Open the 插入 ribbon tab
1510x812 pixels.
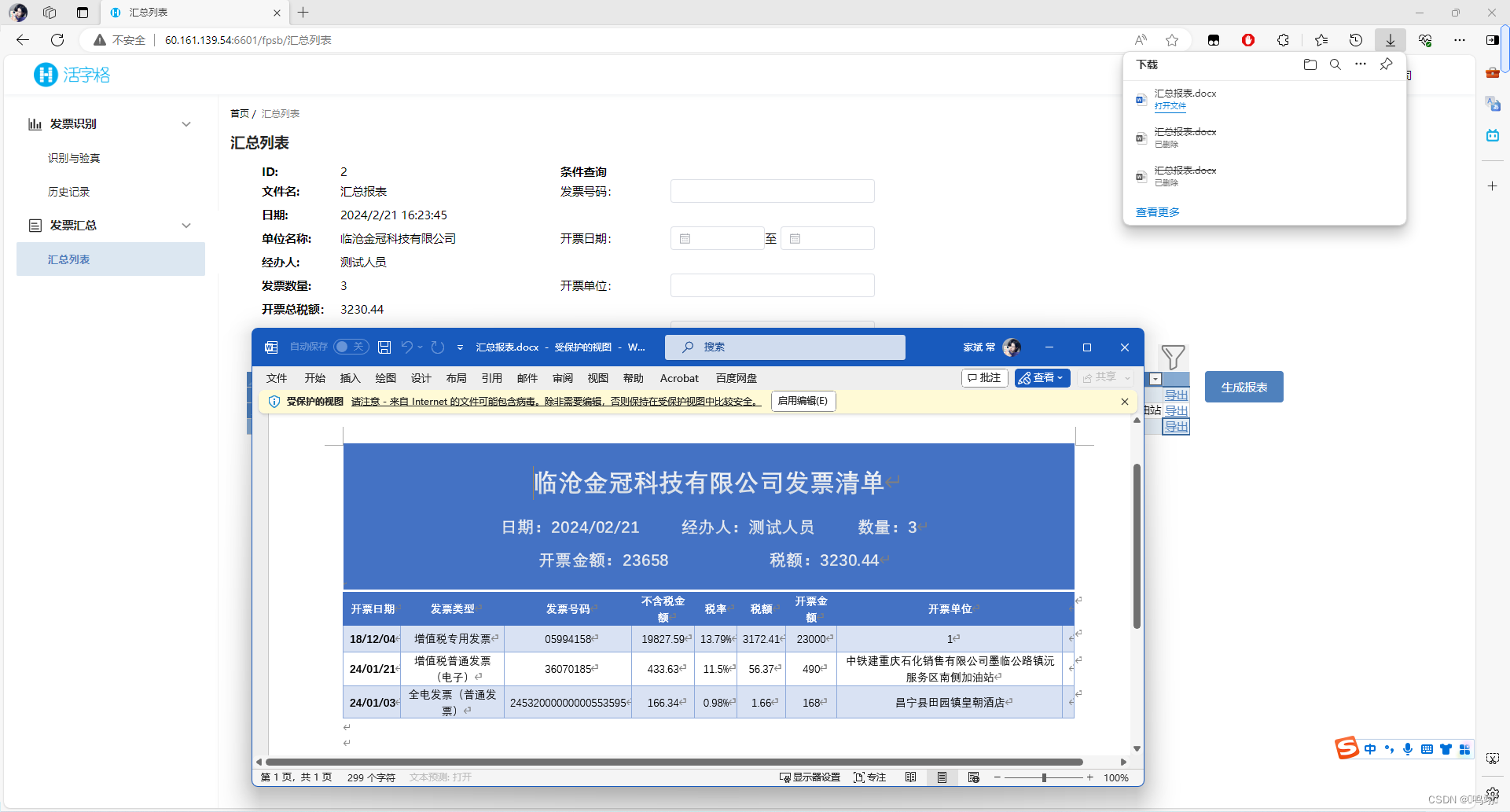(x=350, y=378)
